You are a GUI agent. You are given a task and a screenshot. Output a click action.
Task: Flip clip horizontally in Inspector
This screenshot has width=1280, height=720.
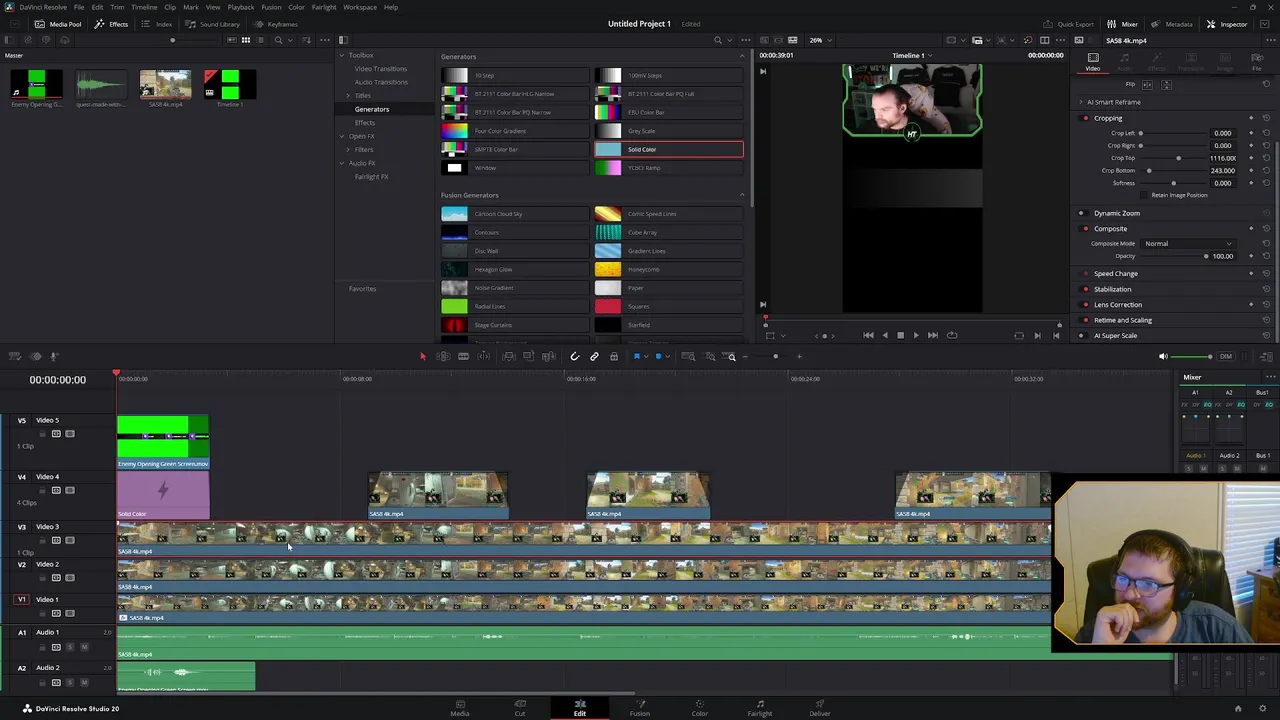[1147, 85]
